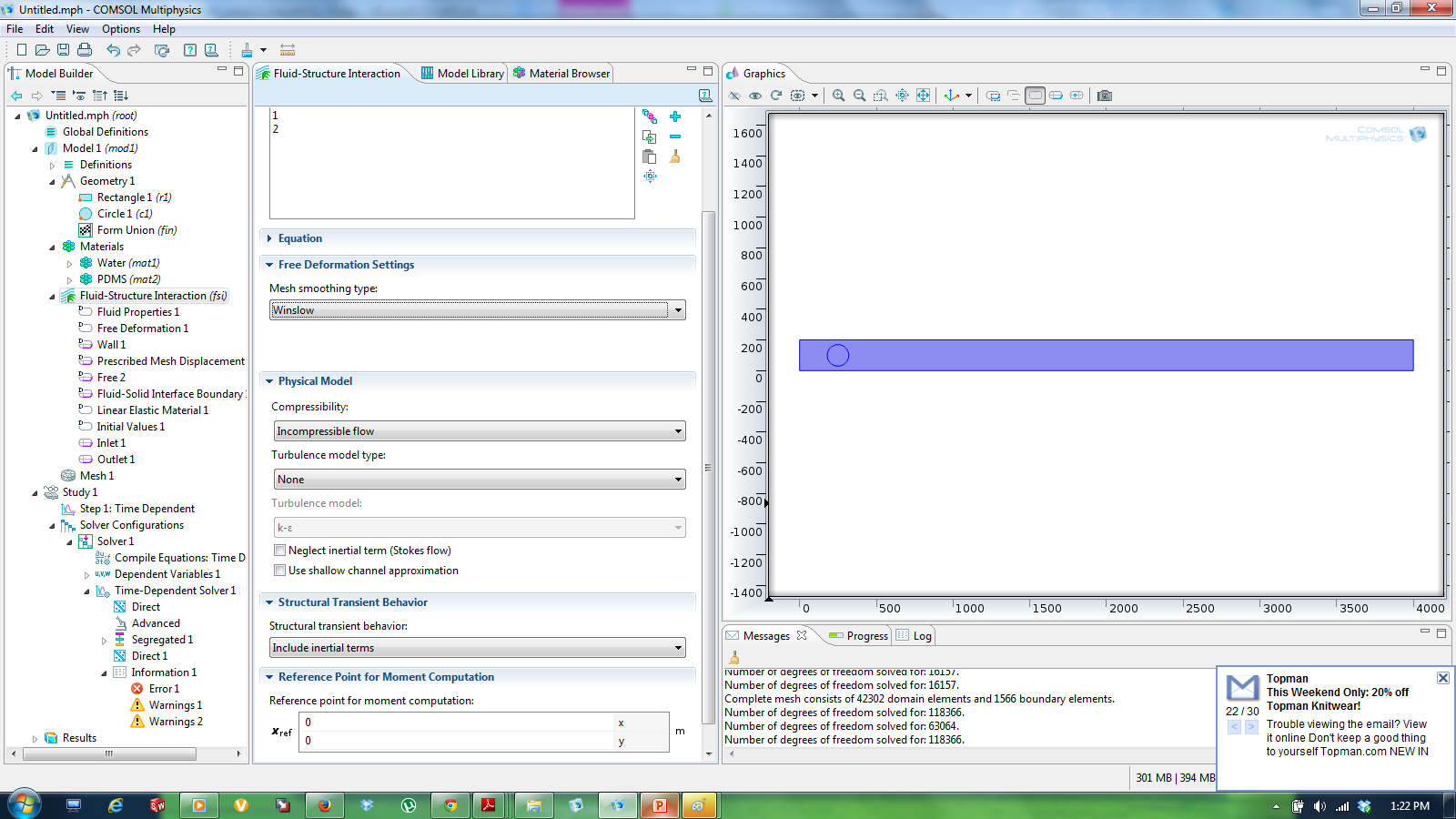Image resolution: width=1456 pixels, height=819 pixels.
Task: Select the Progress tab
Action: click(866, 636)
